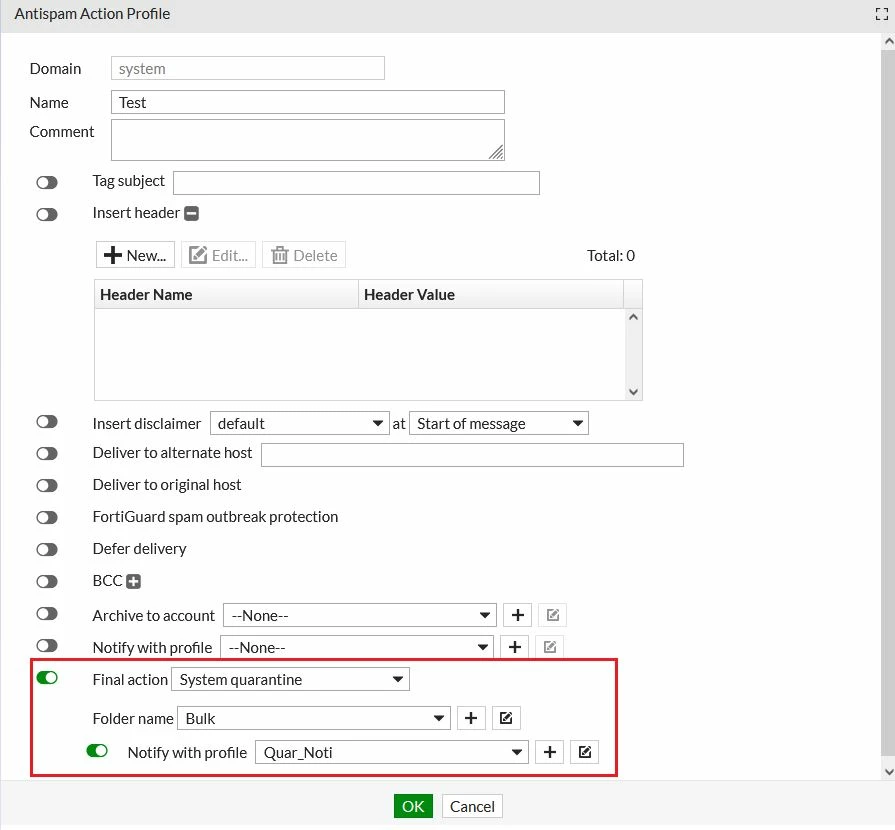Click Cancel to discard changes
This screenshot has height=830, width=895.
472,806
